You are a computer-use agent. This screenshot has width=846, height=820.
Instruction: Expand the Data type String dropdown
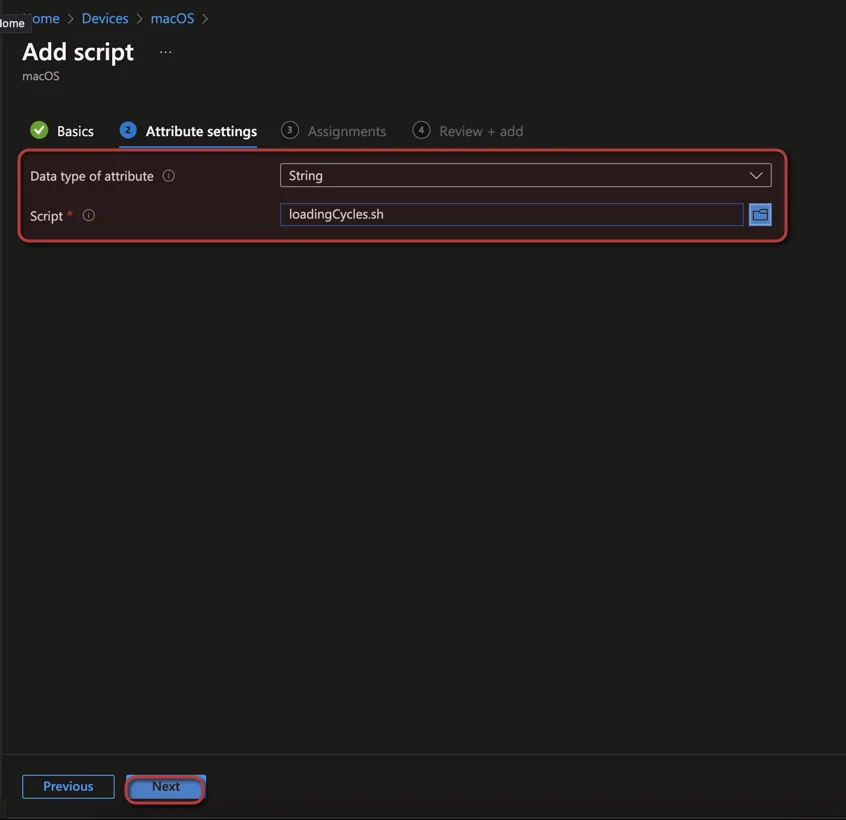click(x=526, y=175)
